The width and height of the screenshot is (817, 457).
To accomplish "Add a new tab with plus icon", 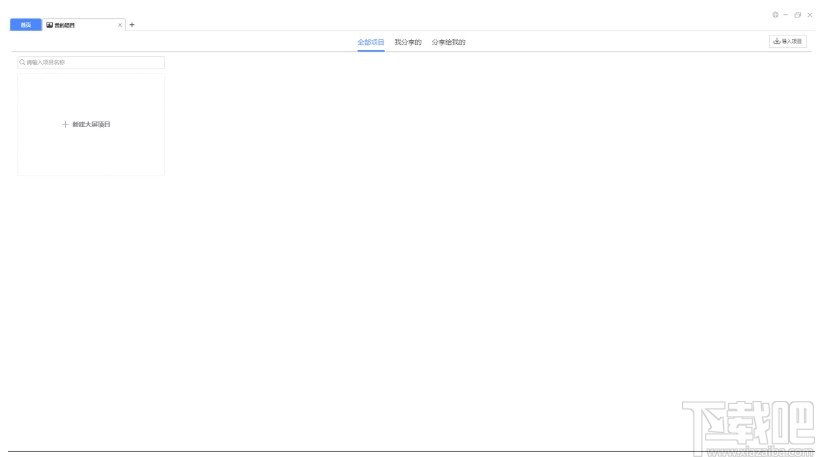I will coord(132,24).
